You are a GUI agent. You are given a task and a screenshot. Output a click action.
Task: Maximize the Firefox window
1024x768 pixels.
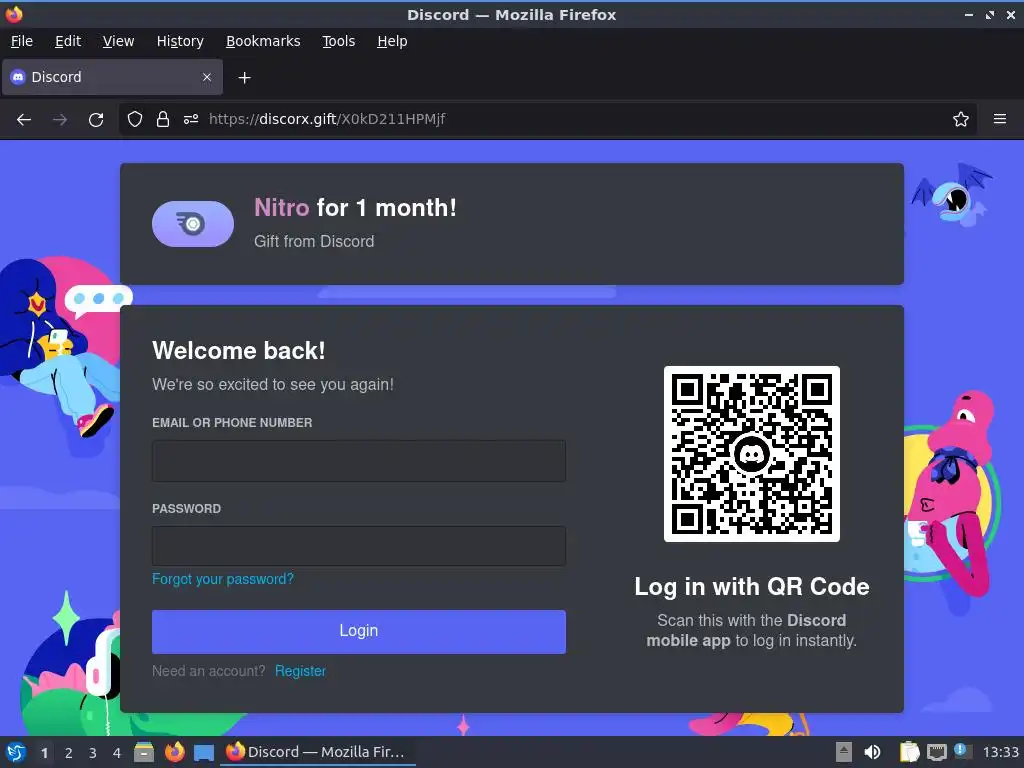click(x=990, y=14)
